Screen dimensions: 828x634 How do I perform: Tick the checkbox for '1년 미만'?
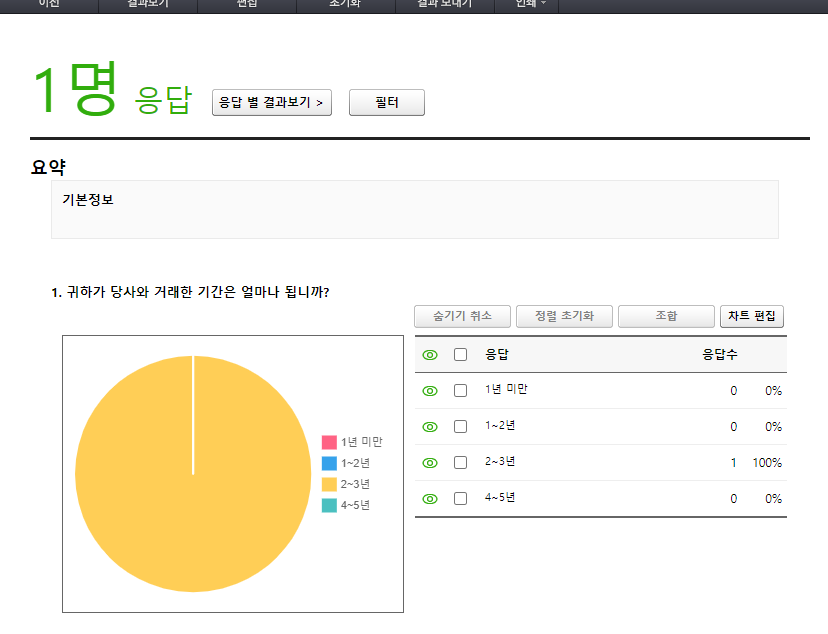460,391
